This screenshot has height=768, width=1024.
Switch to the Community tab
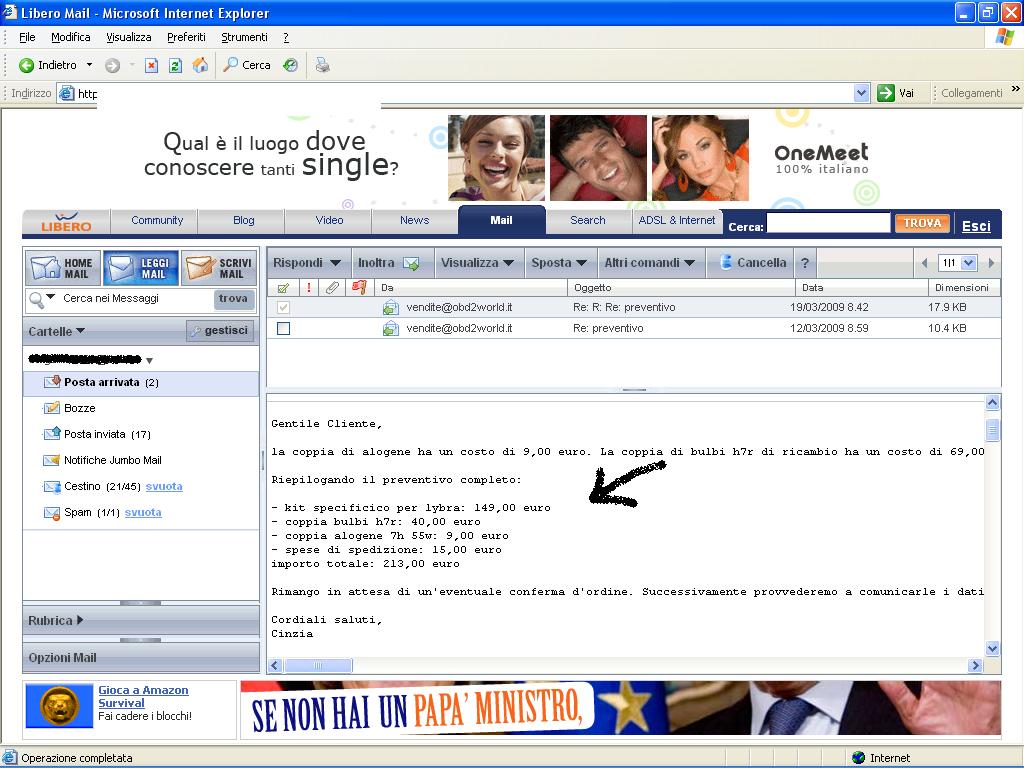pyautogui.click(x=157, y=221)
